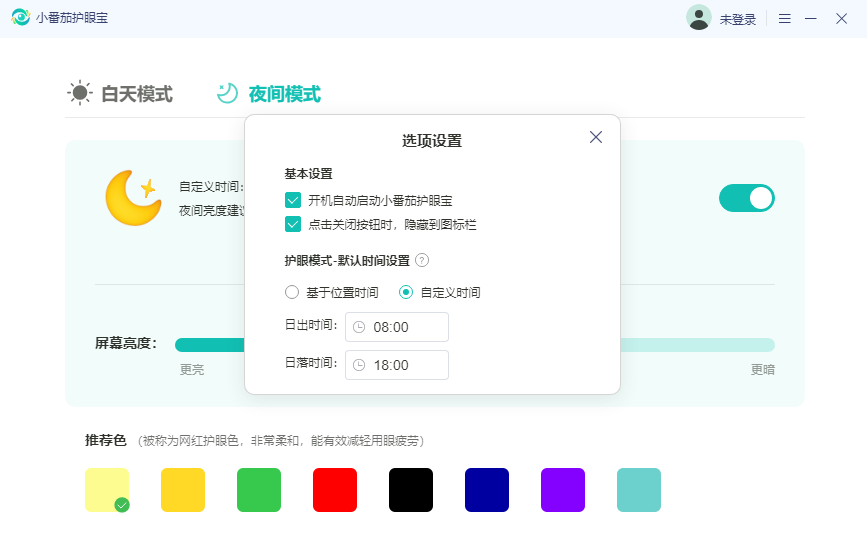Select the 自定义时间 radio option
The height and width of the screenshot is (542, 867).
[406, 293]
